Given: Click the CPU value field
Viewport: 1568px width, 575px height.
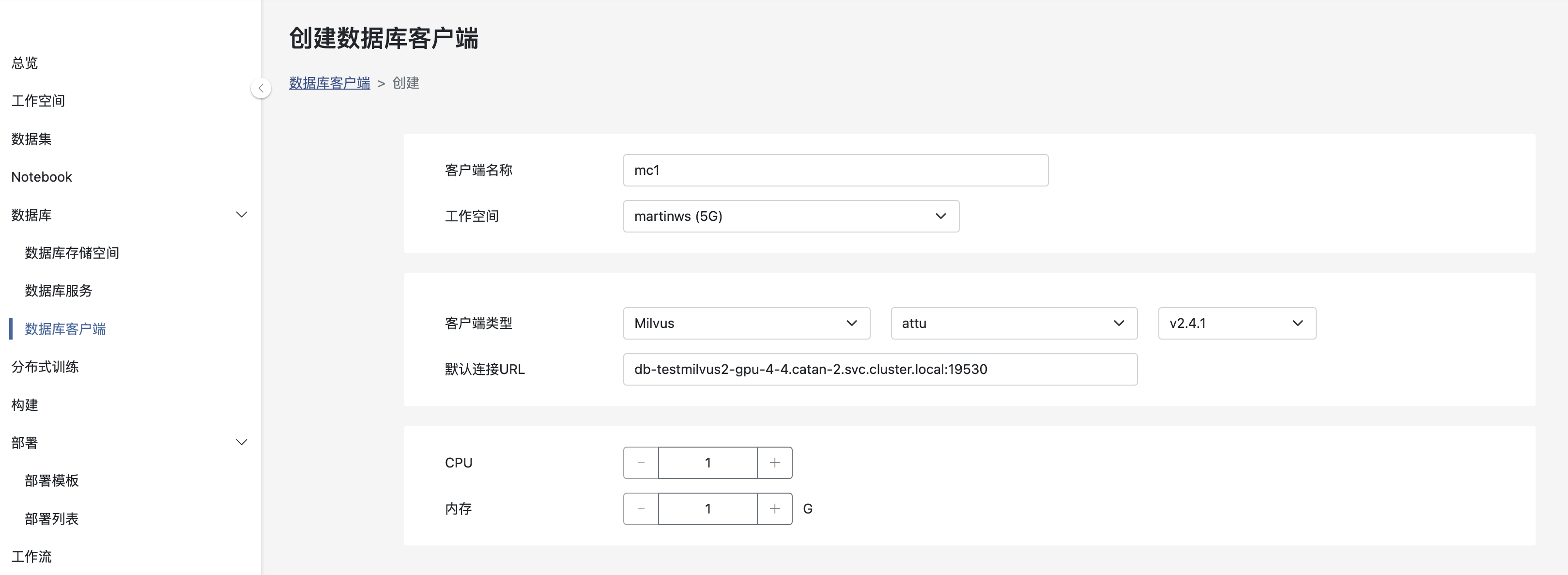Looking at the screenshot, I should [707, 463].
